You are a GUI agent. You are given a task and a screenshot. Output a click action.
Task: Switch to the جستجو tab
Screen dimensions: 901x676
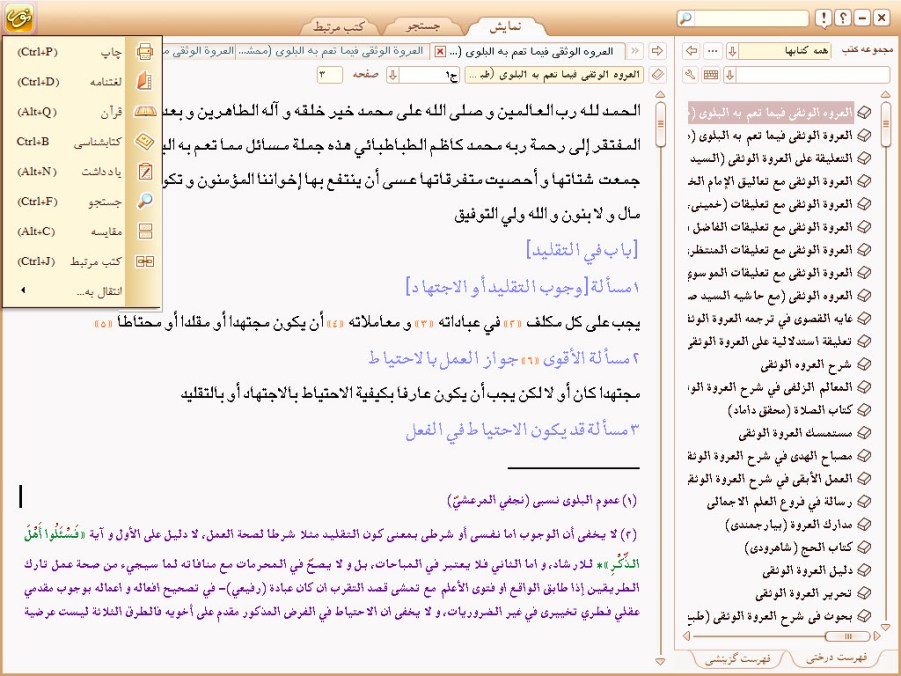423,26
